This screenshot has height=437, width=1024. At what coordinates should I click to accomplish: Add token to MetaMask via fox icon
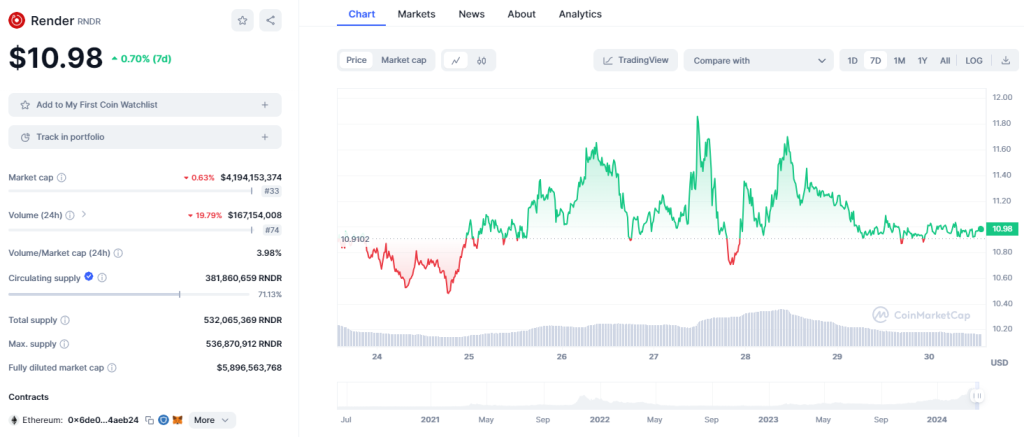click(178, 420)
